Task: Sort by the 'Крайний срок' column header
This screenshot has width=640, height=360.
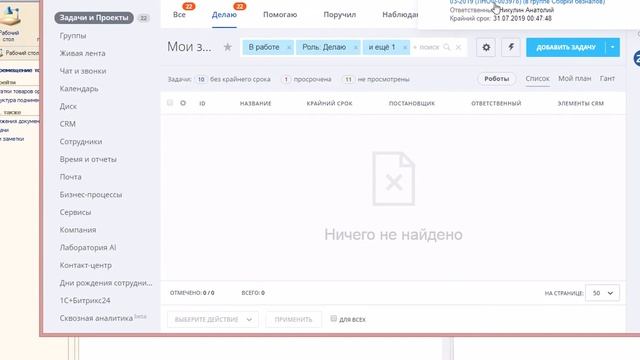Action: coord(329,104)
